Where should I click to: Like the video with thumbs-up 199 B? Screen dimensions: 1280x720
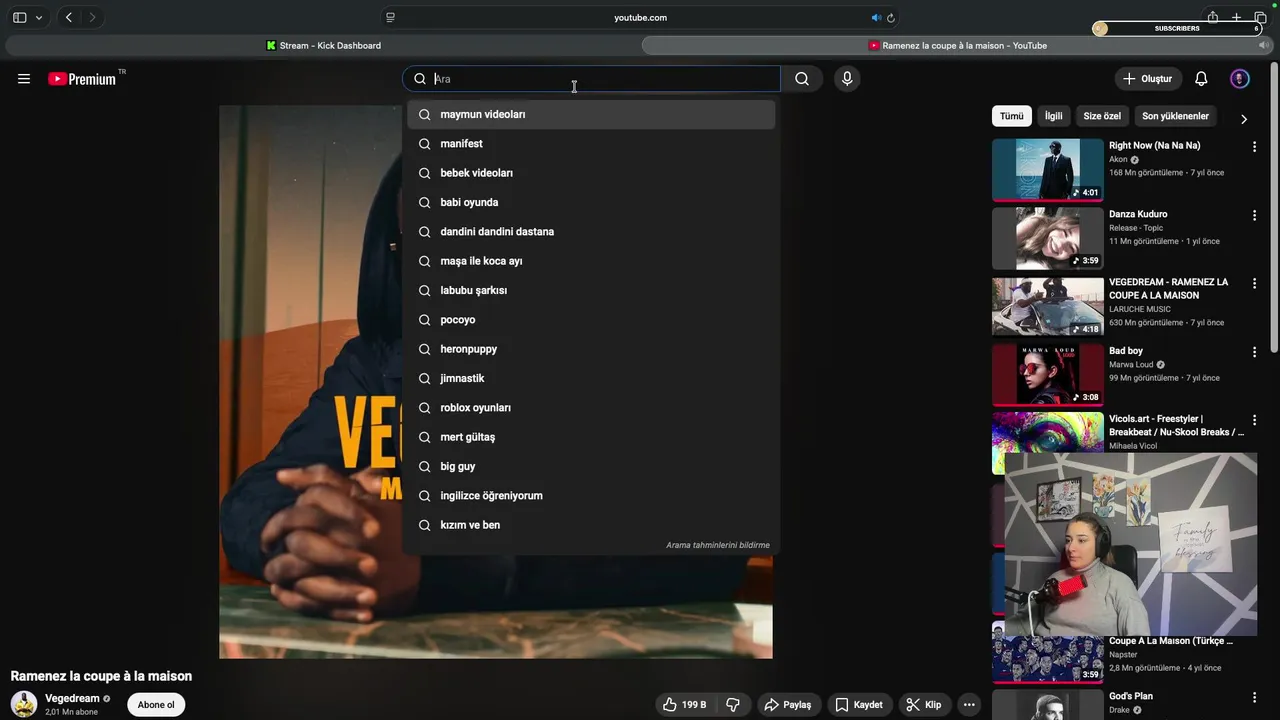(x=685, y=705)
